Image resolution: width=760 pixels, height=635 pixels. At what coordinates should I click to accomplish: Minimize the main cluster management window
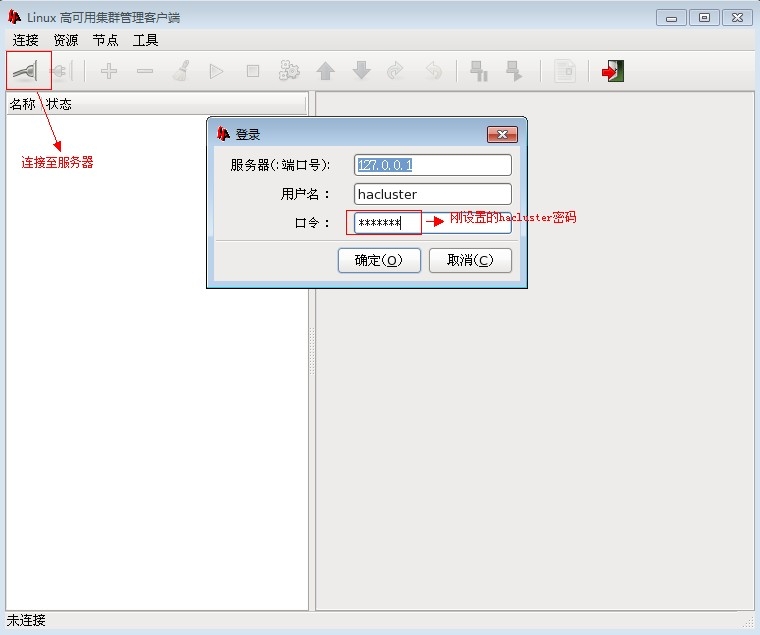(671, 18)
